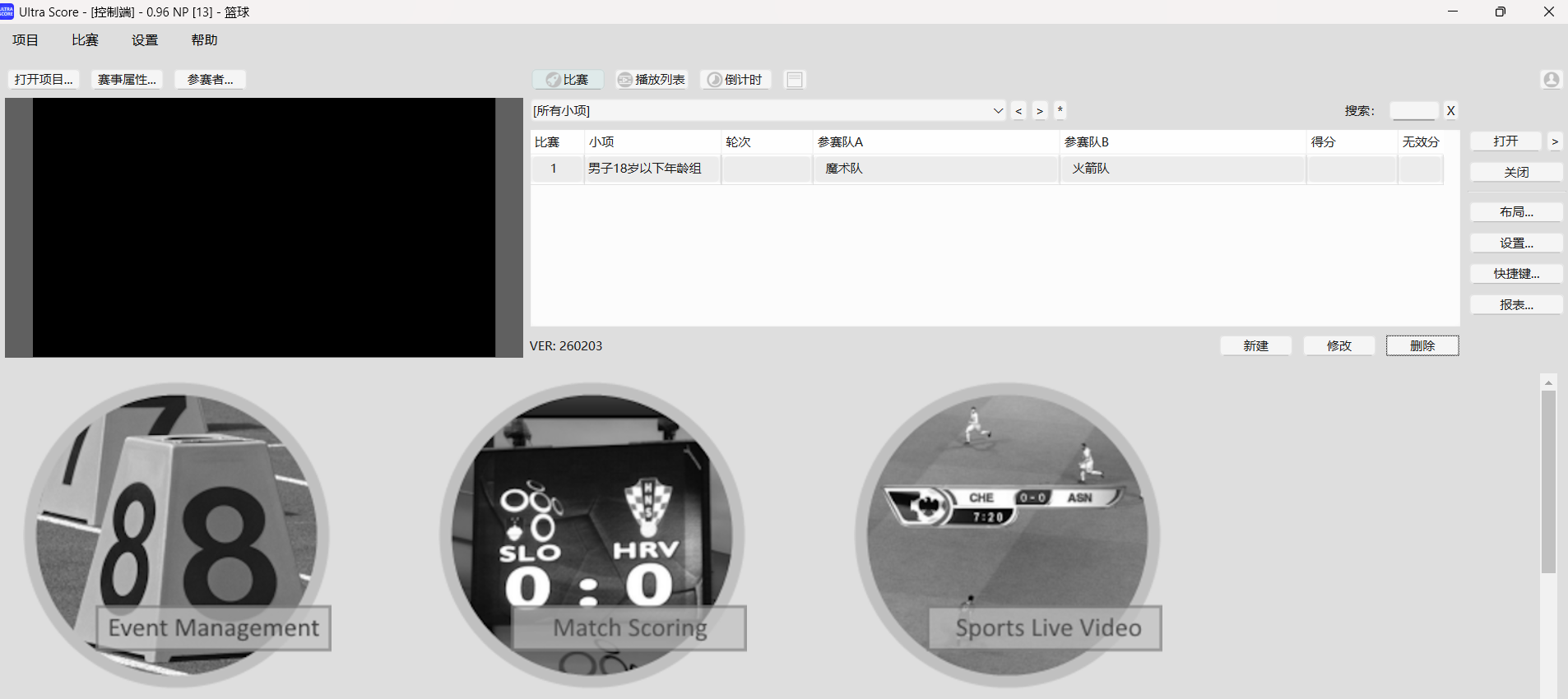
Task: Expand the > arrow beside 打开
Action: click(1554, 141)
